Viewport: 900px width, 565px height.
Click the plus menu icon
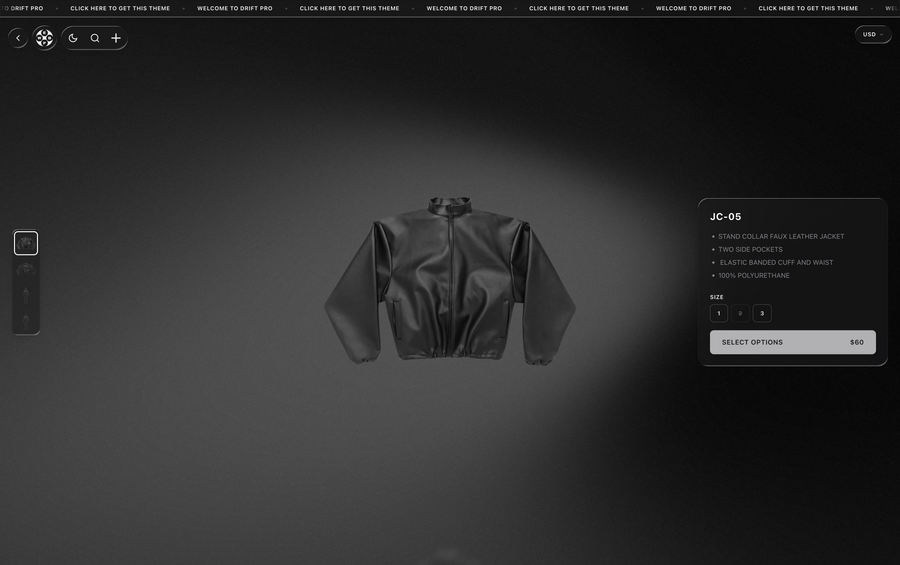coord(116,38)
